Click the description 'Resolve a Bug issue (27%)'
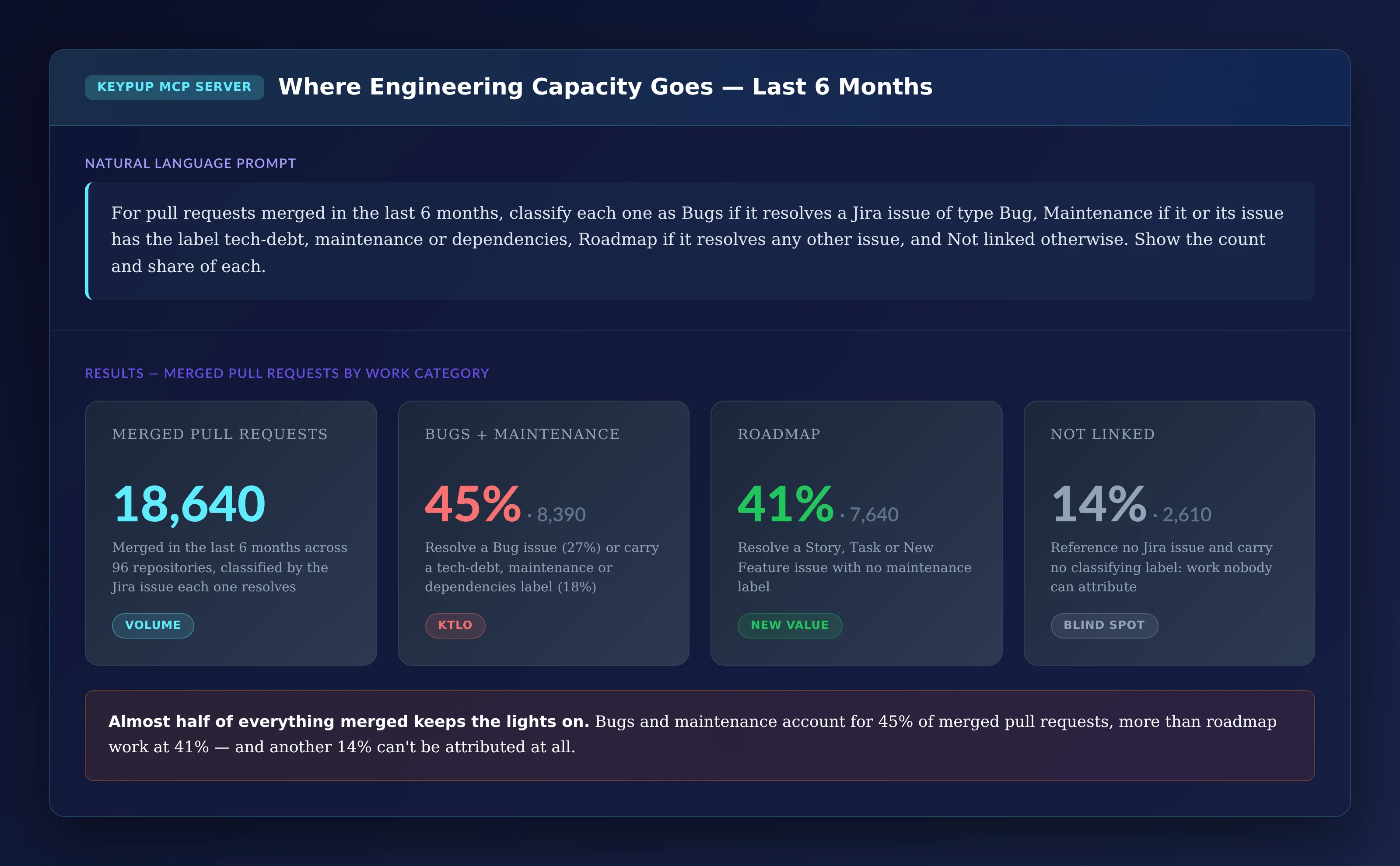1400x866 pixels. click(x=542, y=567)
